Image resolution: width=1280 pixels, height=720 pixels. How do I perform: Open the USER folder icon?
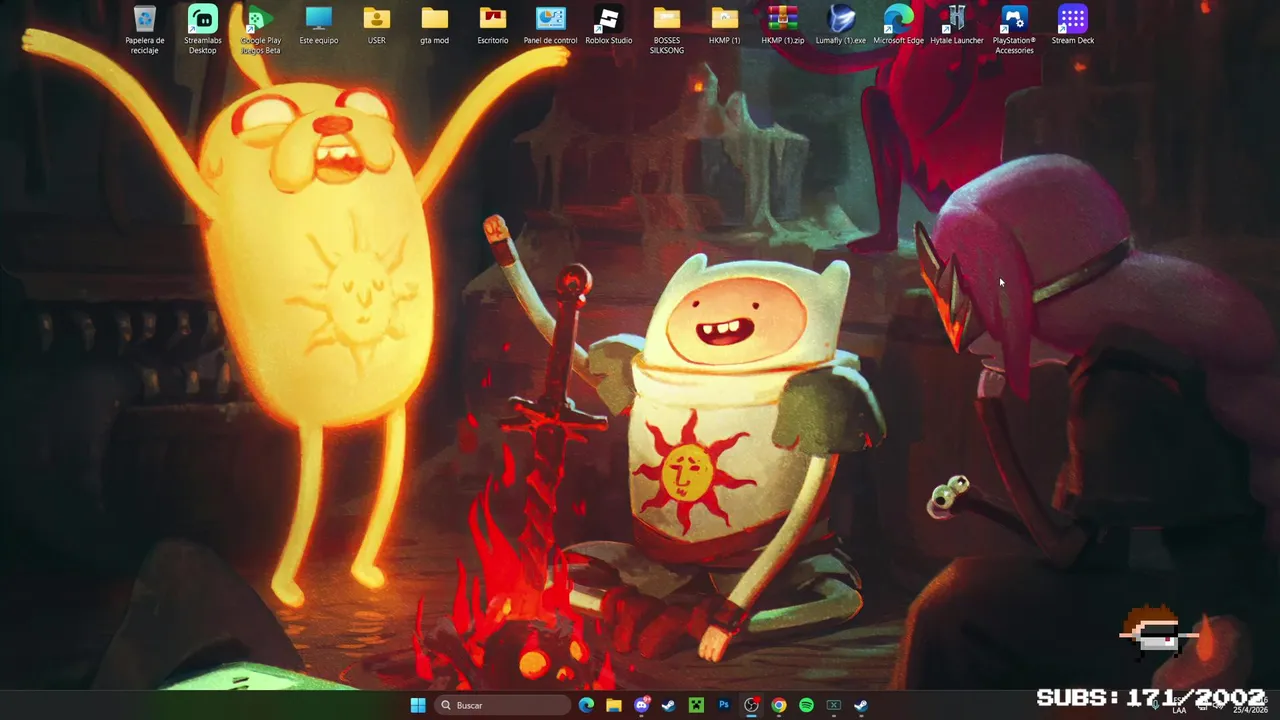coord(377,26)
